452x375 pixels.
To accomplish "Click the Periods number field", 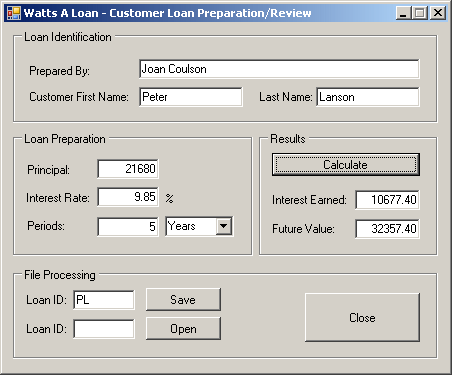I will click(x=128, y=227).
